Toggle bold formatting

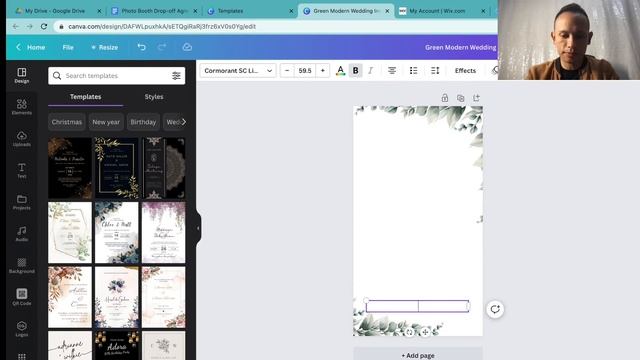click(356, 71)
